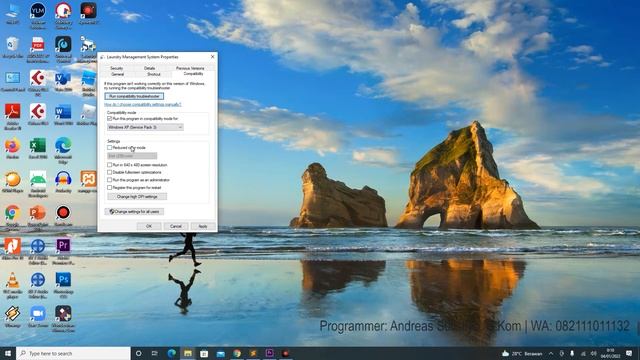This screenshot has height=360, width=640.
Task: Open File Explorer from the taskbar
Action: tap(188, 353)
